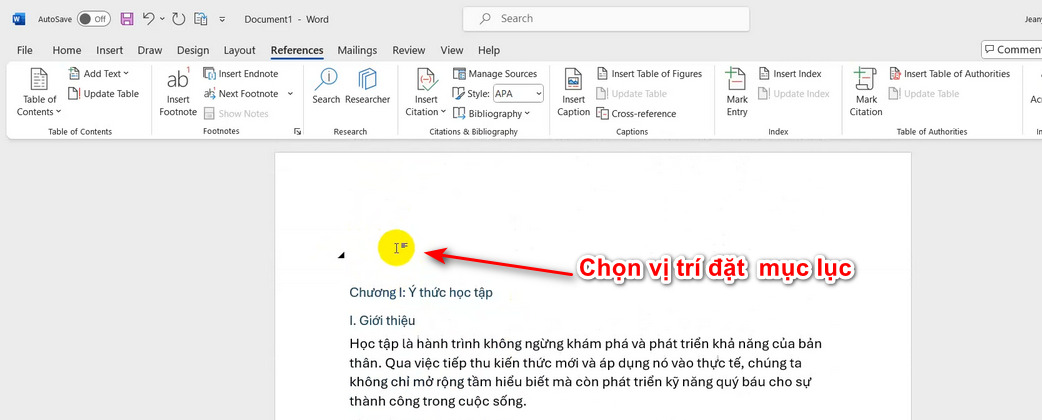Select the References tab
Viewport: 1042px width, 420px height.
(297, 51)
